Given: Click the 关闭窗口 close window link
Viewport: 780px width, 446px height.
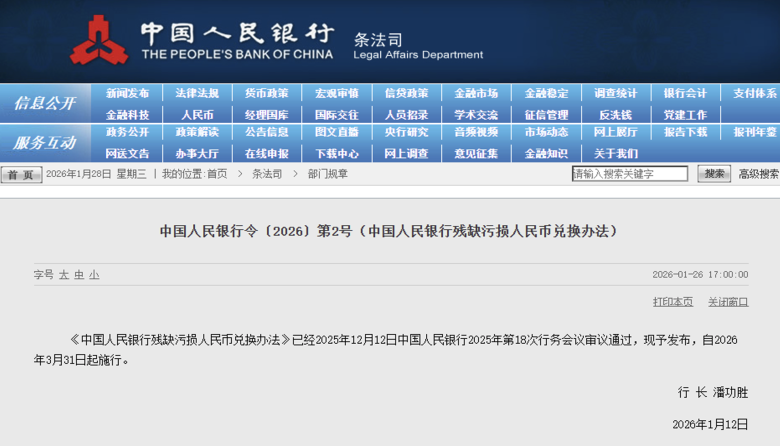Looking at the screenshot, I should [x=728, y=302].
